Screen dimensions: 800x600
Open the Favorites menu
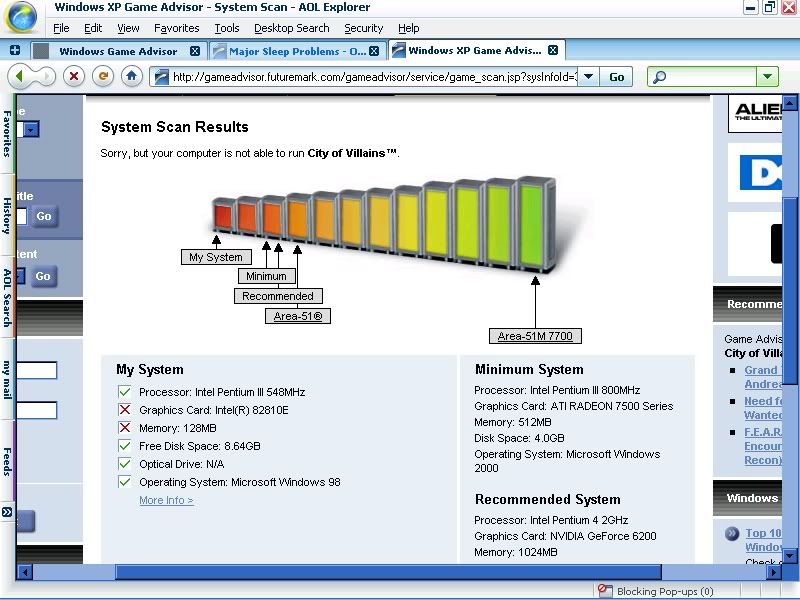177,28
